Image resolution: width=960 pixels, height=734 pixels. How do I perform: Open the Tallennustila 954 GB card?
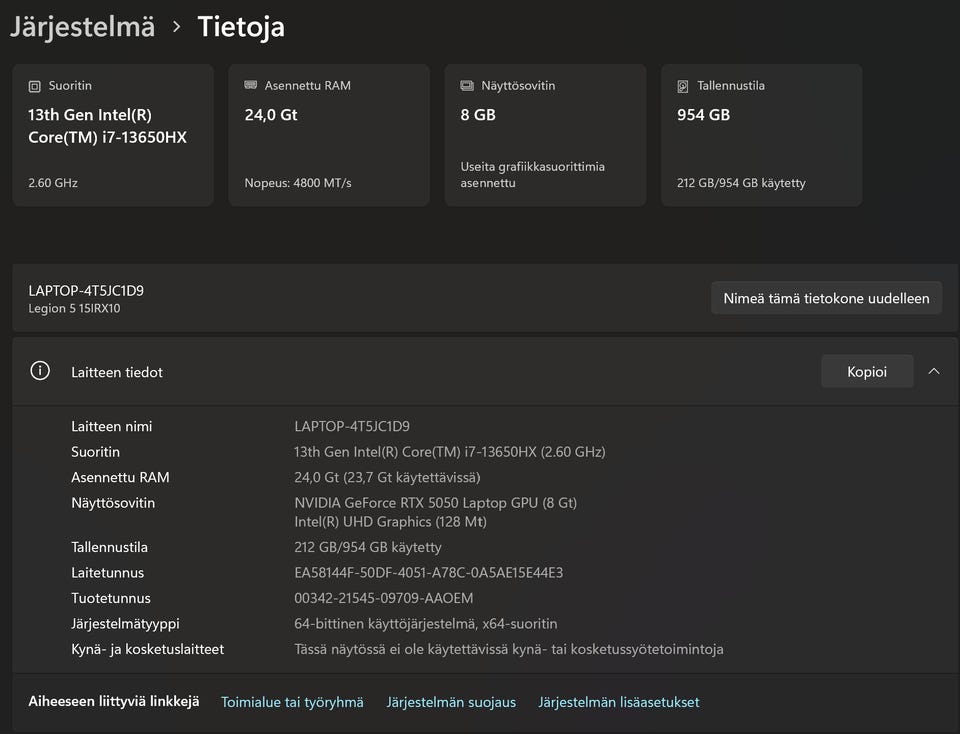point(762,135)
